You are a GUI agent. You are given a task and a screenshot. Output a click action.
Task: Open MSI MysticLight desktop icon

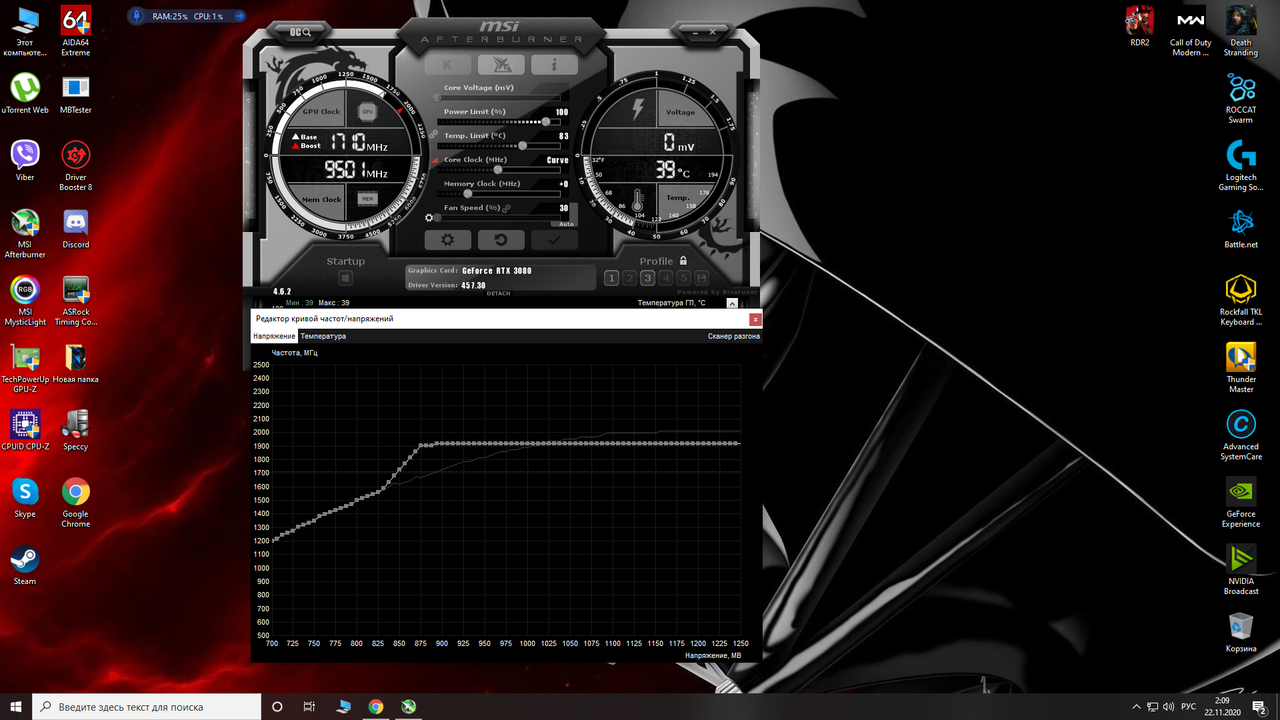point(25,300)
